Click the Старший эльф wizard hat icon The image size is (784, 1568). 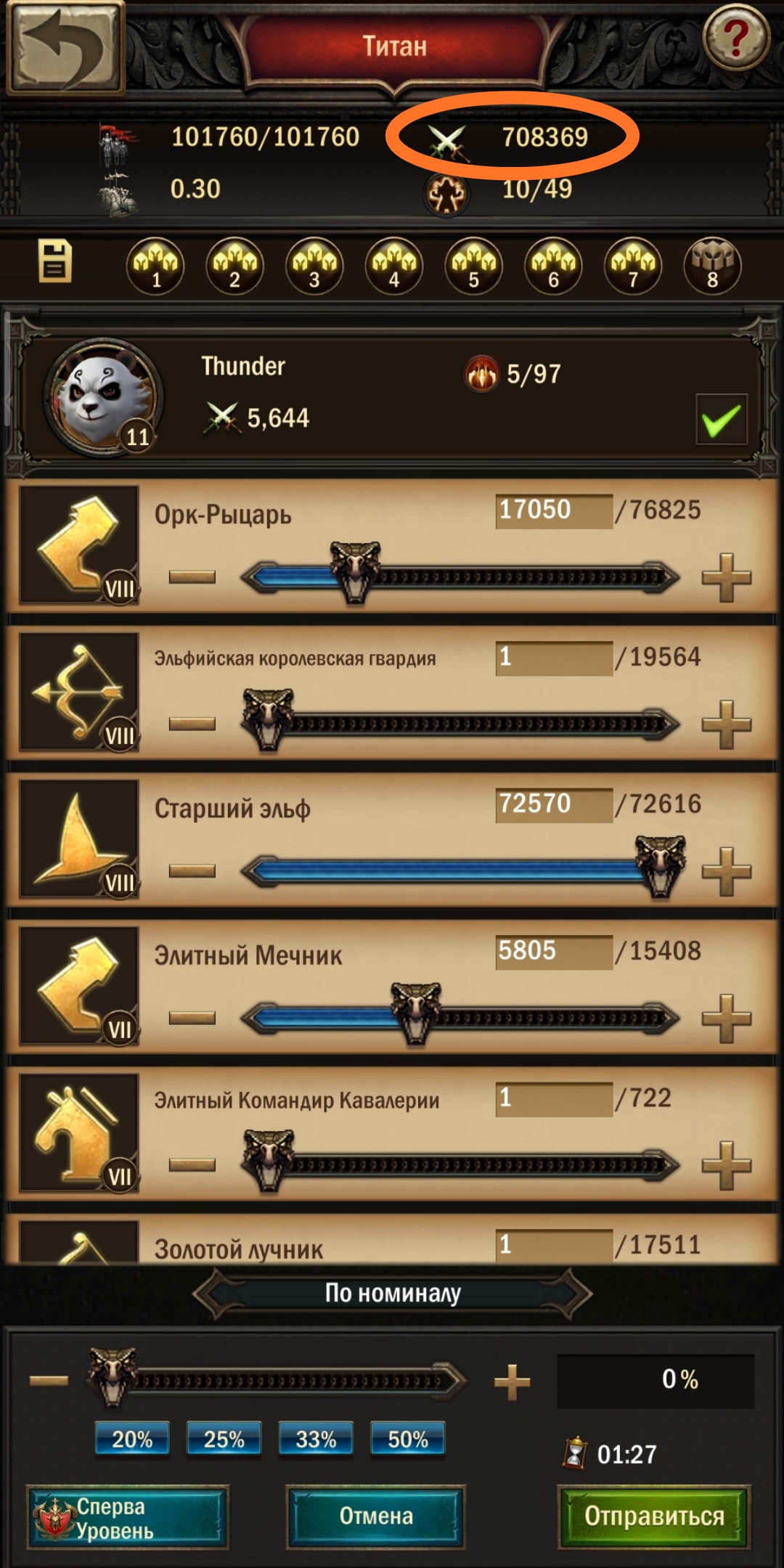(x=79, y=838)
